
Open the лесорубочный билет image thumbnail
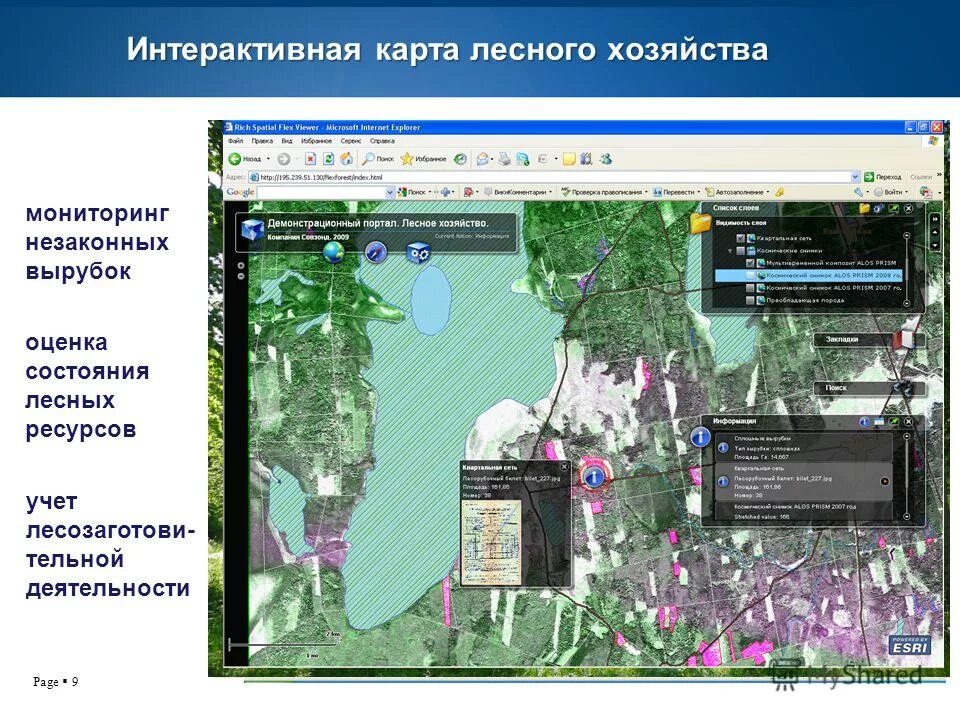(491, 542)
